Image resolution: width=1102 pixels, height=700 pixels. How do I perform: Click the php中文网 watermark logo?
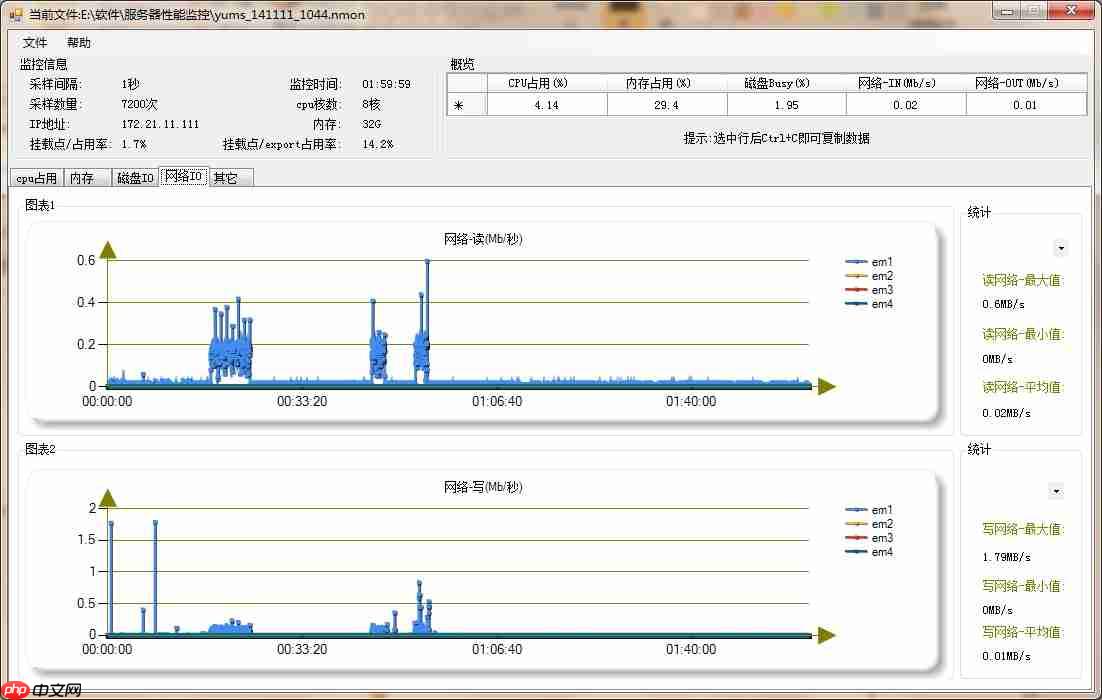(41, 689)
